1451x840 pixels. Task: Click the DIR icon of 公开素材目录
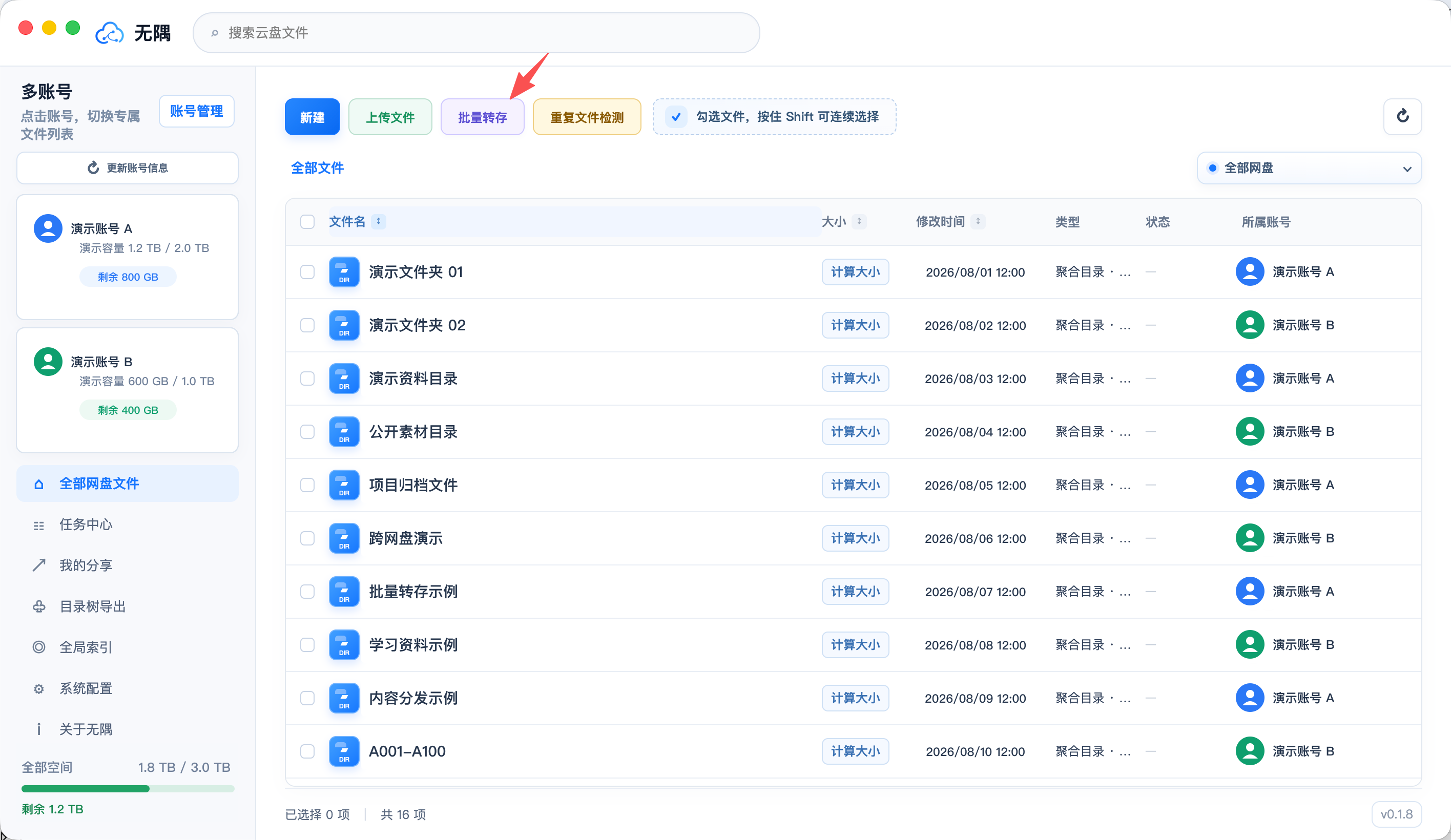tap(344, 432)
